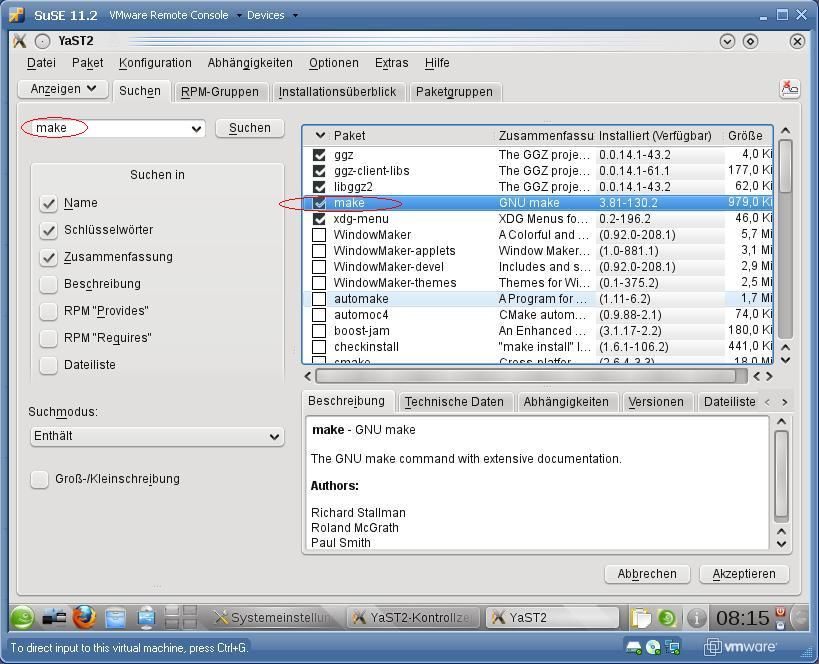Enable Groß-/Kleinschreibung case sensitivity
Screen dimensions: 819x664
(39, 479)
